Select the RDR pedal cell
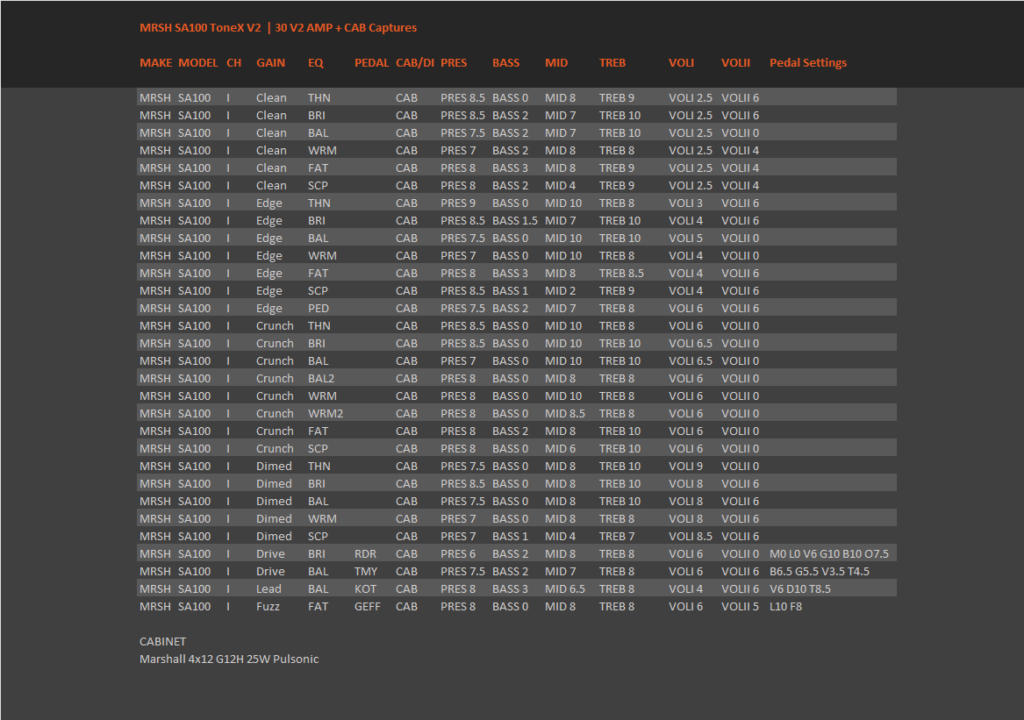Image resolution: width=1024 pixels, height=720 pixels. click(x=365, y=555)
